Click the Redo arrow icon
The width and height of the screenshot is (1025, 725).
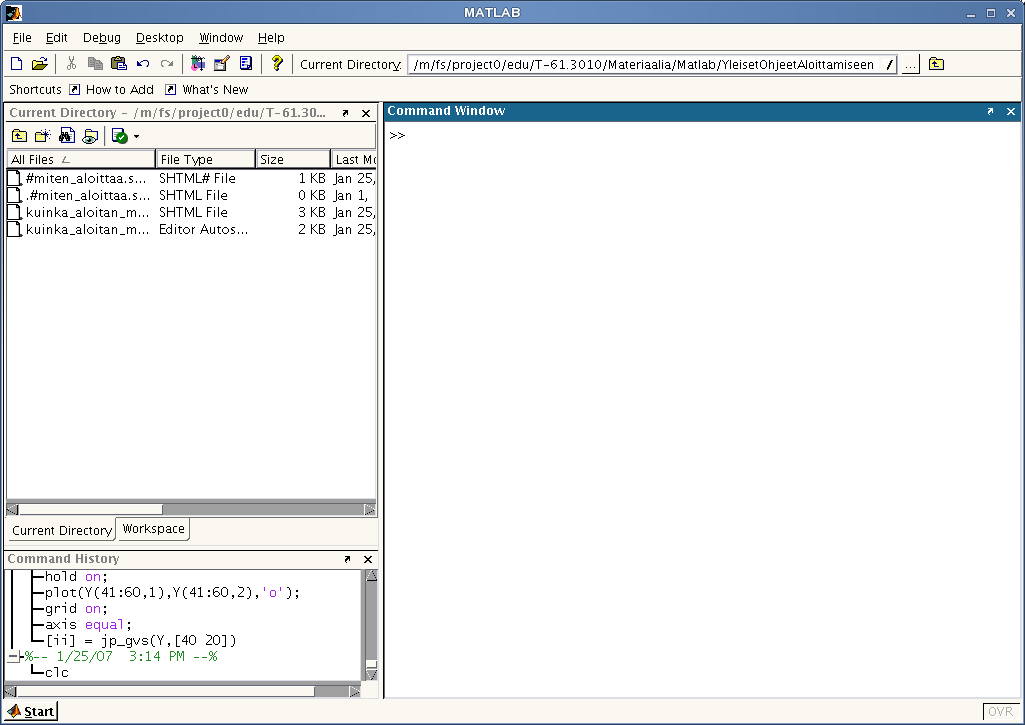coord(167,63)
